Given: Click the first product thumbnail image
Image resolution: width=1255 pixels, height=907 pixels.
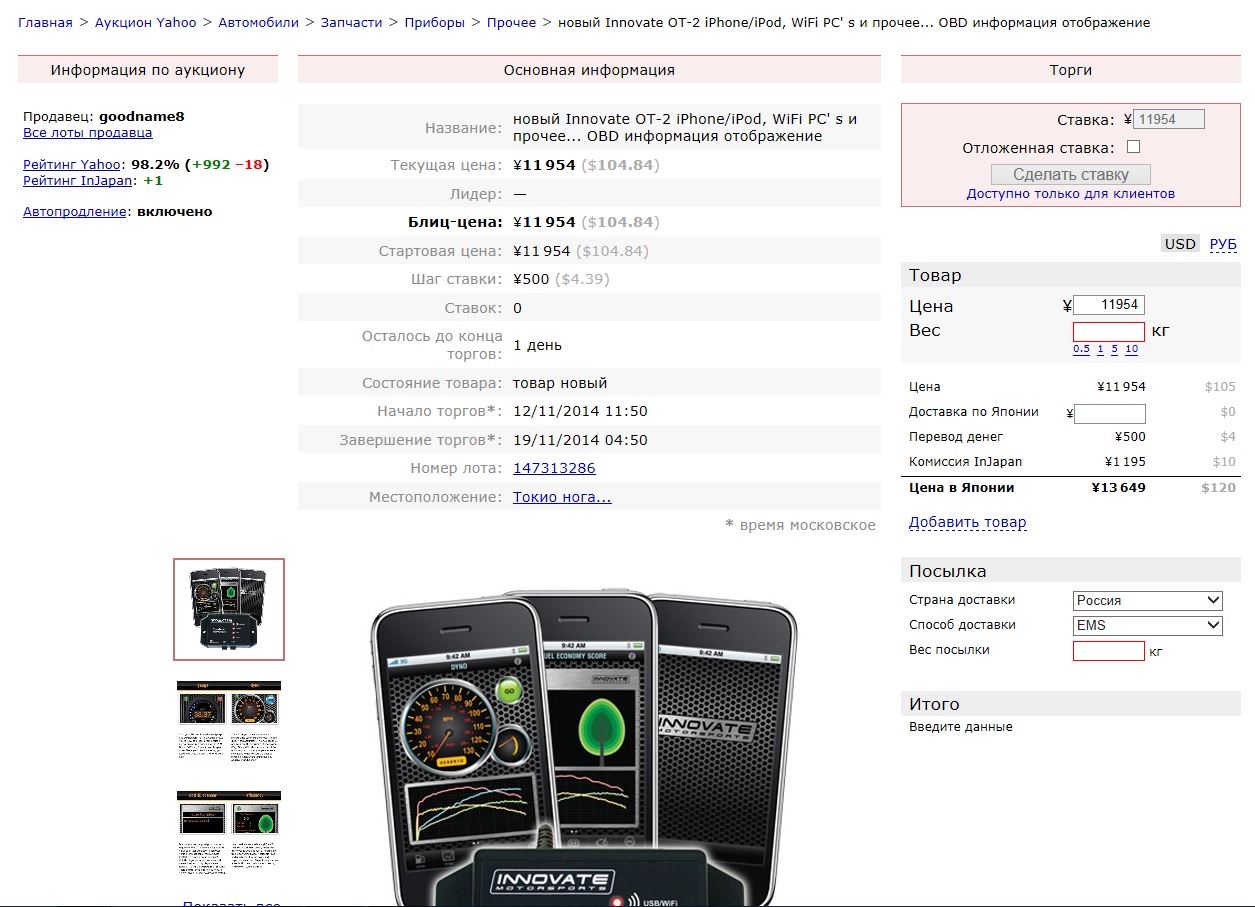Looking at the screenshot, I should [x=229, y=609].
